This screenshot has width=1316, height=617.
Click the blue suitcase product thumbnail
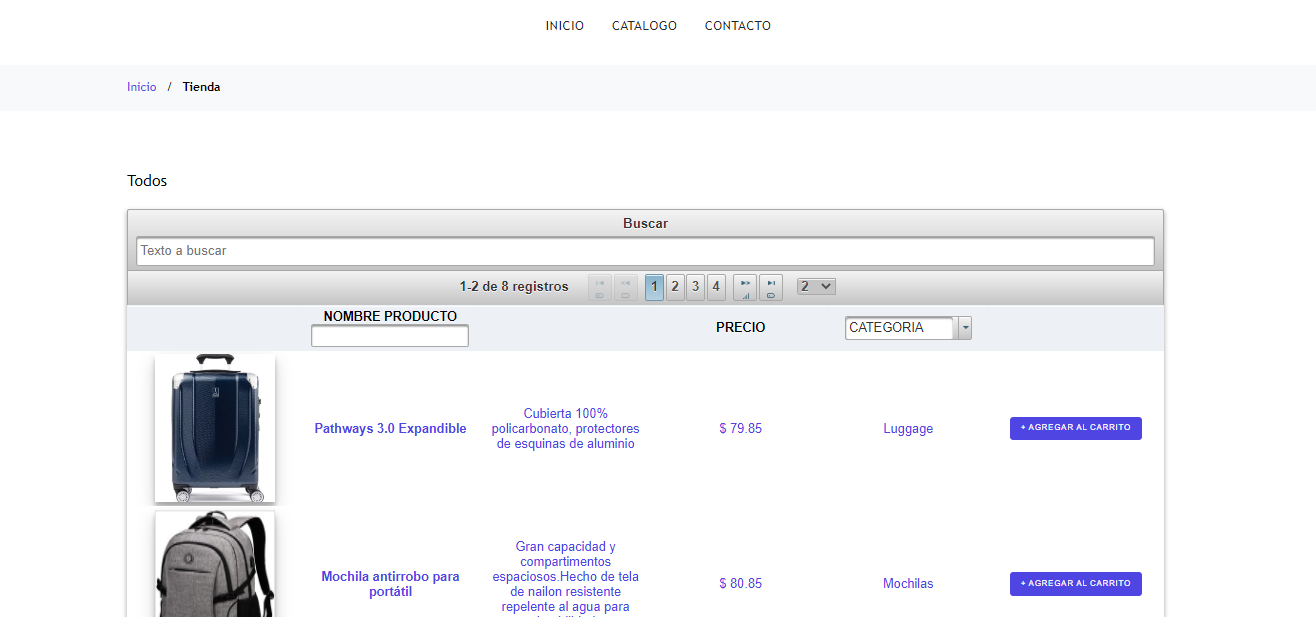(215, 428)
